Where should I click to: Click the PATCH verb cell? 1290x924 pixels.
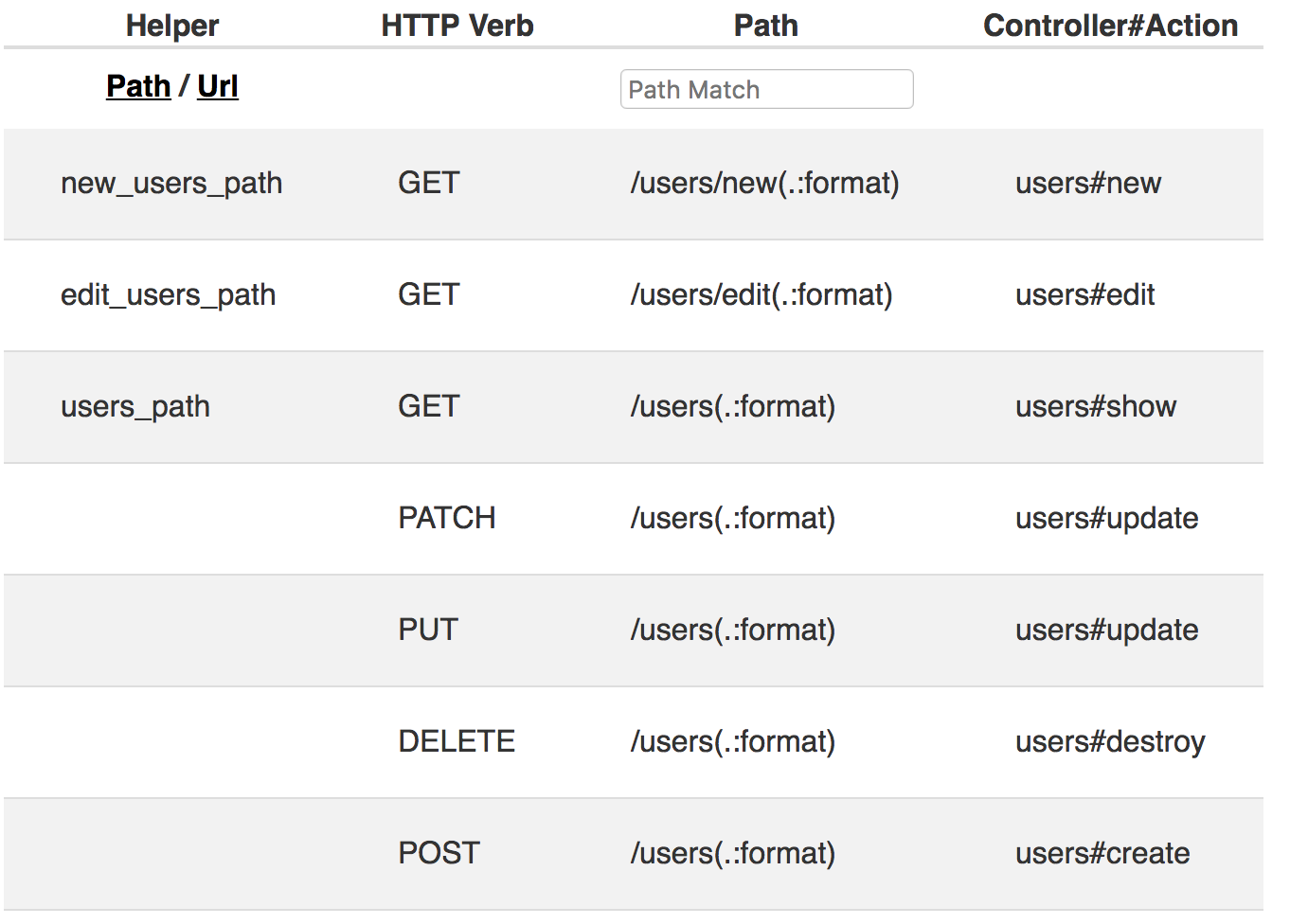(447, 518)
